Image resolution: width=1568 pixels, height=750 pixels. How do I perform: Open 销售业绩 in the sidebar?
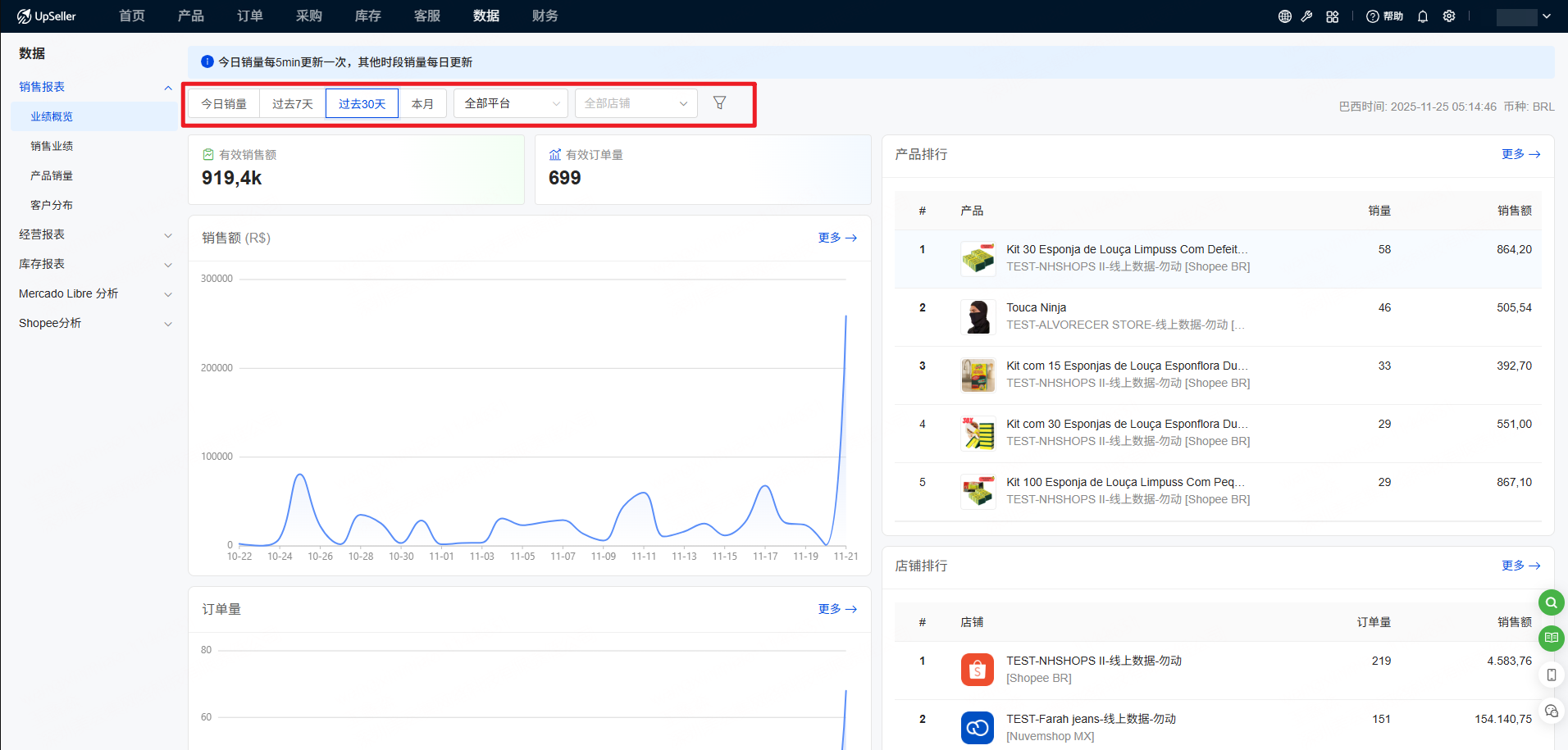(52, 146)
